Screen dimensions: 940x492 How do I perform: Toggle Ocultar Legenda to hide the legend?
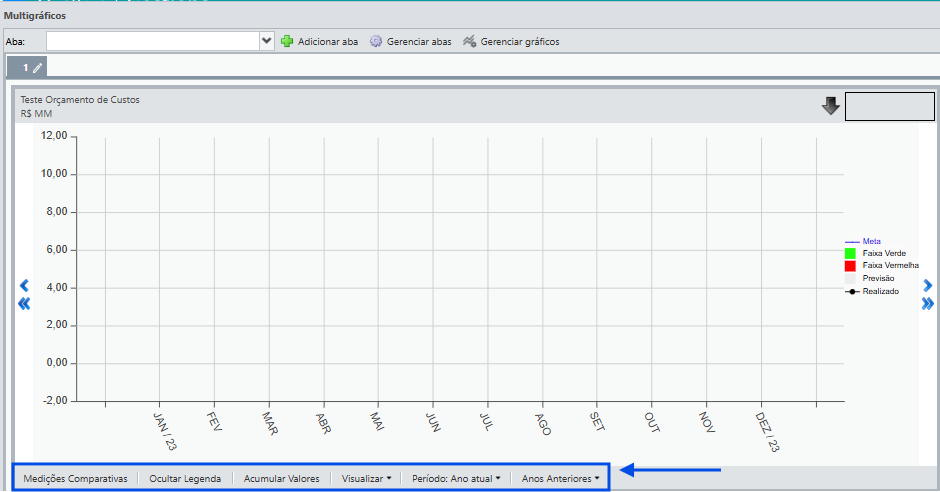185,478
